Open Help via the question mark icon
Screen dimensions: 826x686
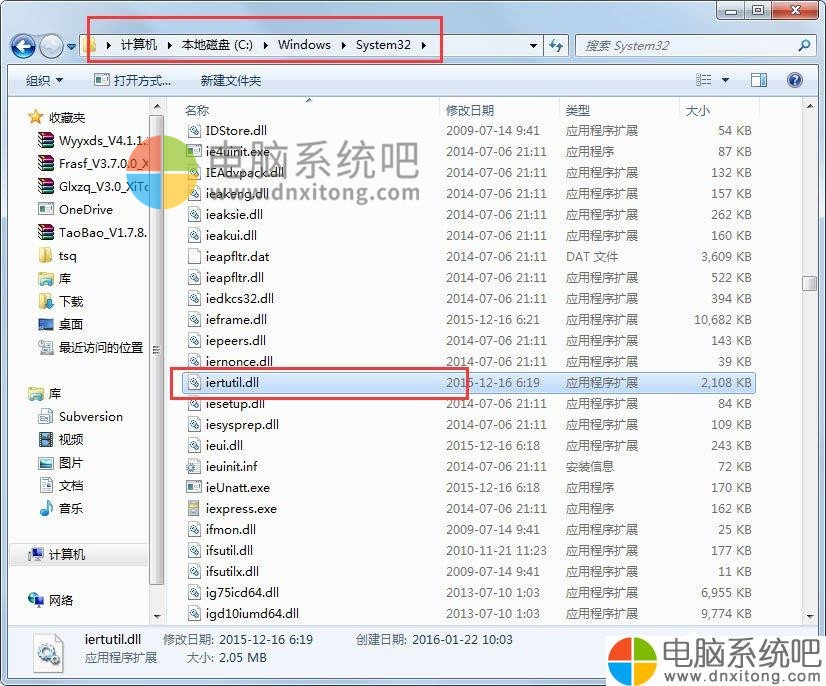tap(794, 79)
